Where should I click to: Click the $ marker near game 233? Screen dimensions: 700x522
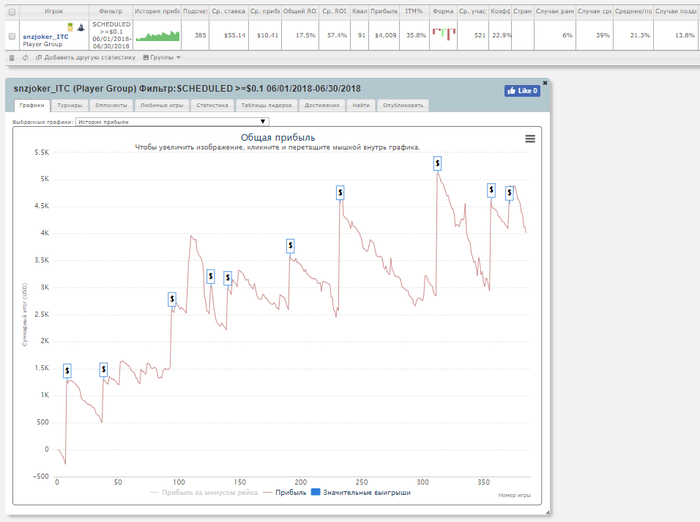click(340, 193)
